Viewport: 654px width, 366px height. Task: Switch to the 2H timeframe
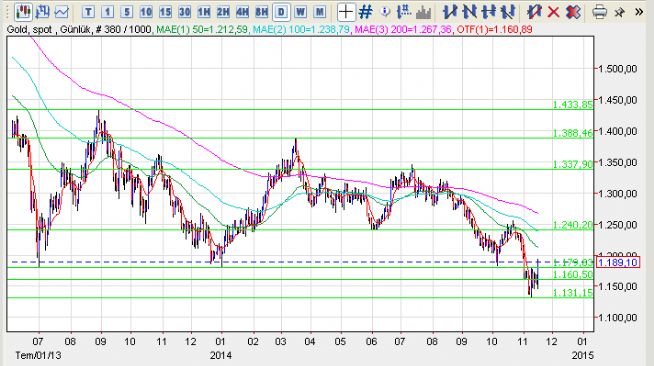(223, 12)
